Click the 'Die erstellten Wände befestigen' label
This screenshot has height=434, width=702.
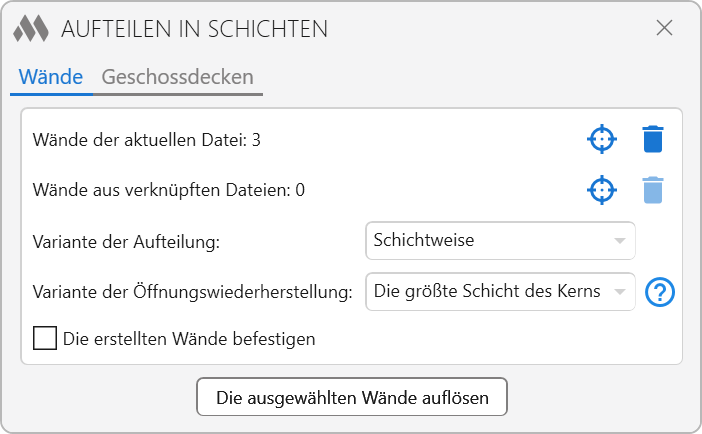point(189,339)
